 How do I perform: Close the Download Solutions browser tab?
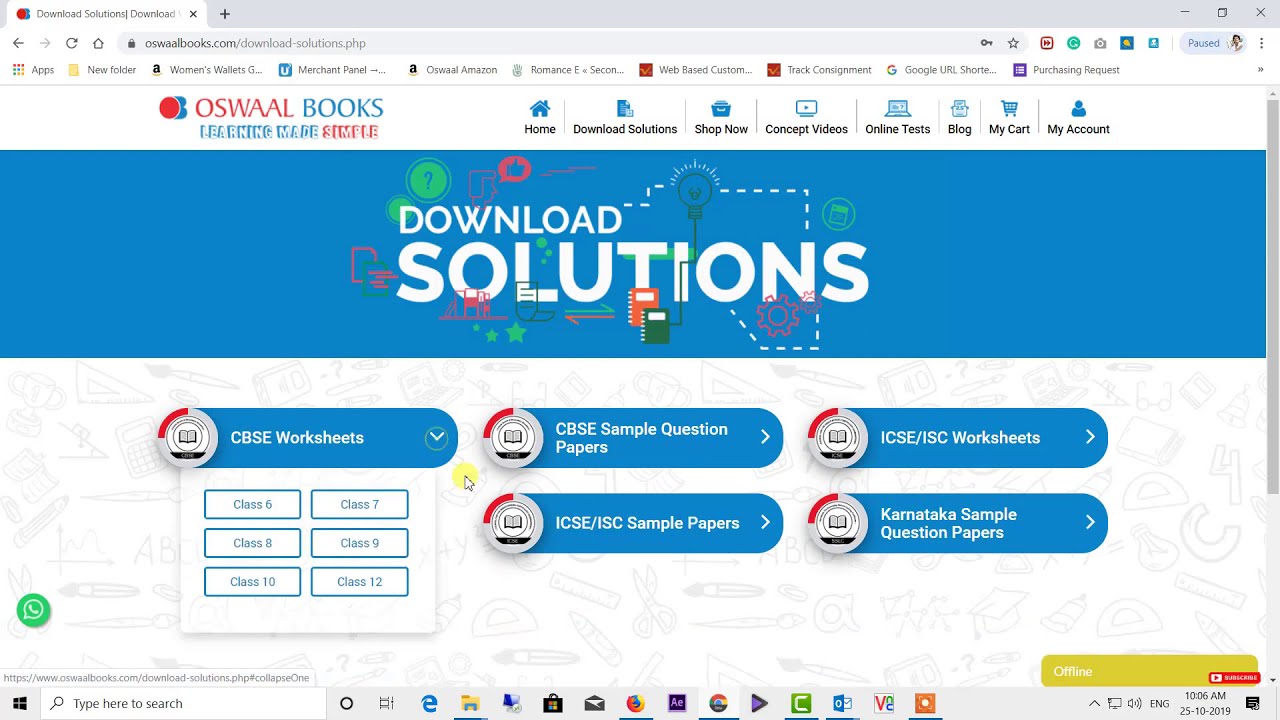tap(193, 14)
